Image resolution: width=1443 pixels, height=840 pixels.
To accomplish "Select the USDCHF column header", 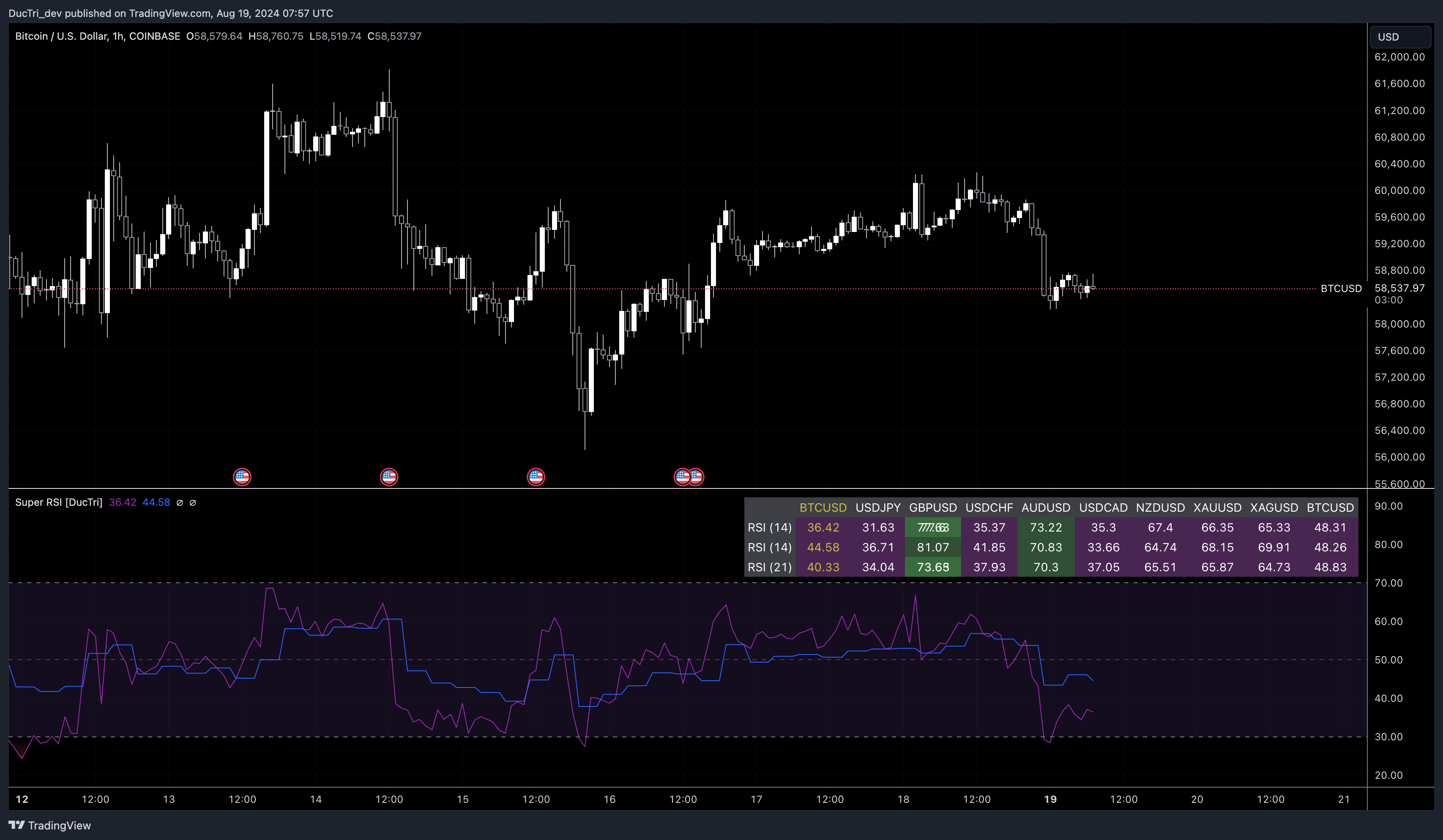I will 989,507.
